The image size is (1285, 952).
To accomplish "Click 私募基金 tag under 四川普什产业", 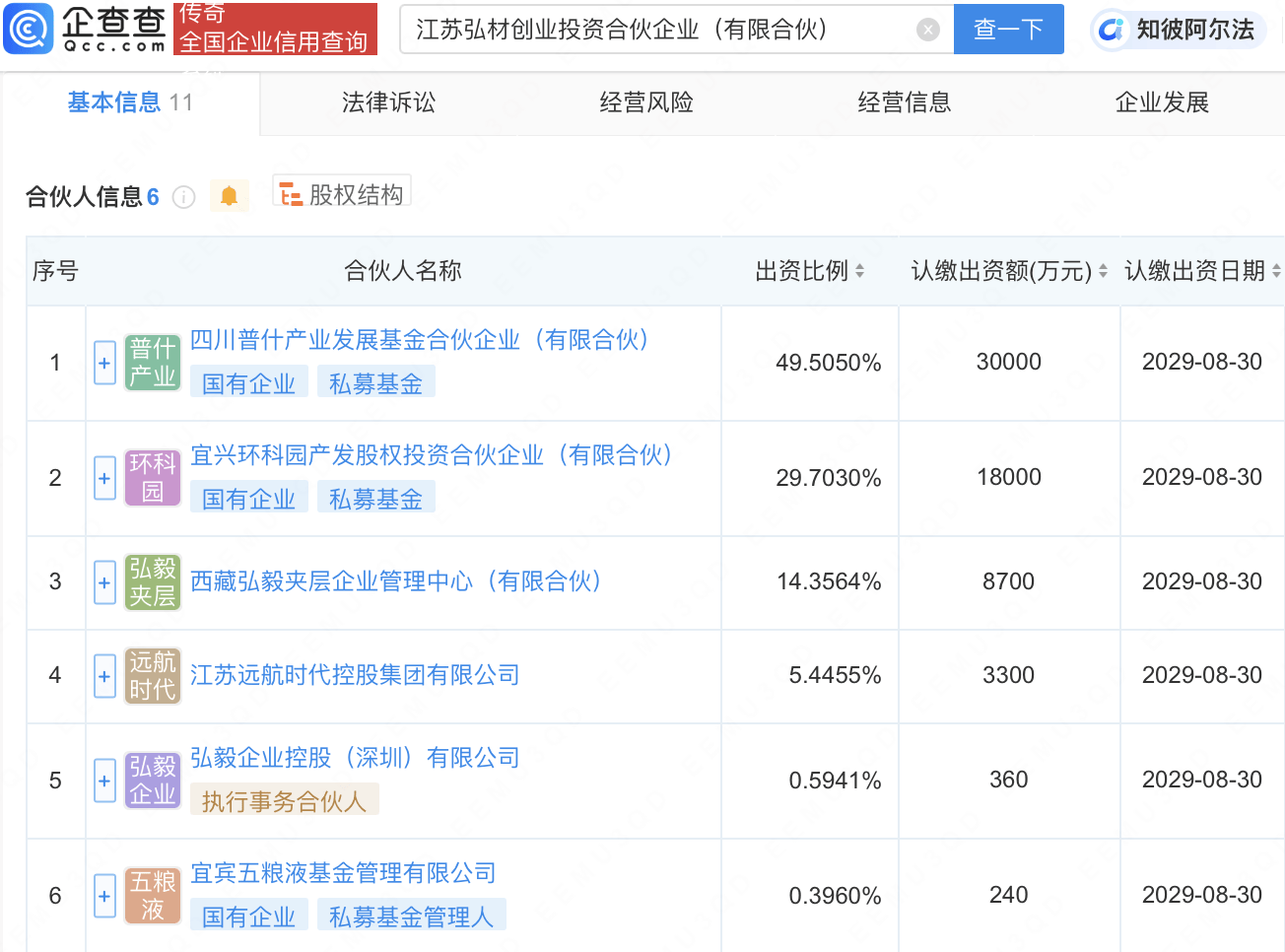I will (376, 383).
